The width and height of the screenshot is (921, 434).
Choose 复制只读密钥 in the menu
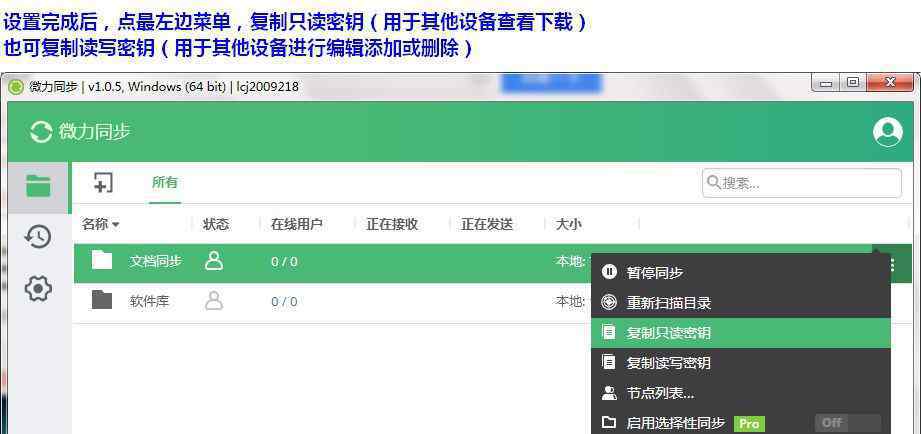(x=741, y=333)
